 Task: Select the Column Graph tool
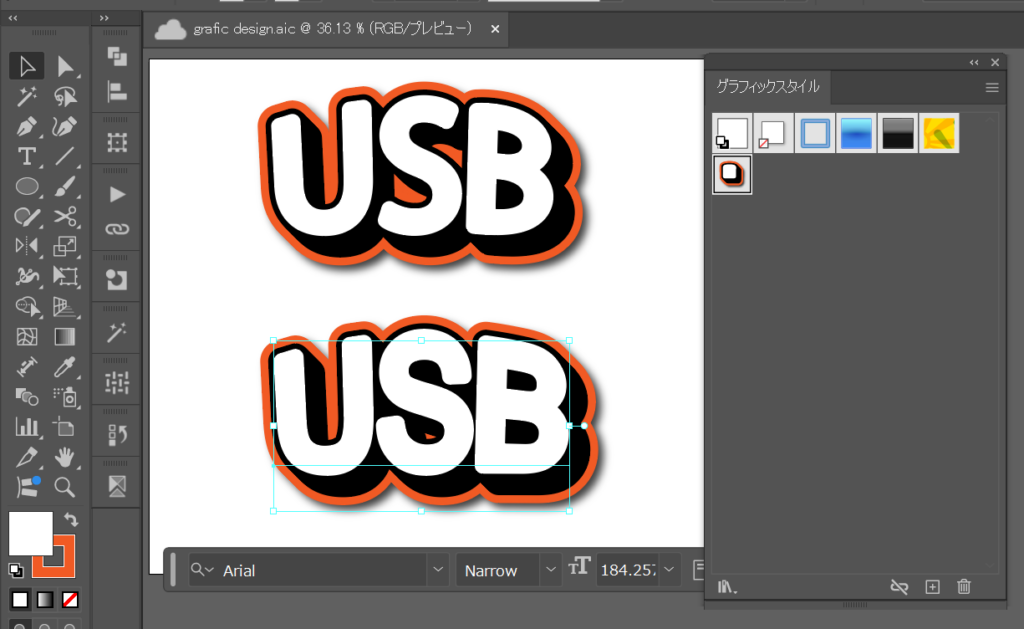click(27, 427)
